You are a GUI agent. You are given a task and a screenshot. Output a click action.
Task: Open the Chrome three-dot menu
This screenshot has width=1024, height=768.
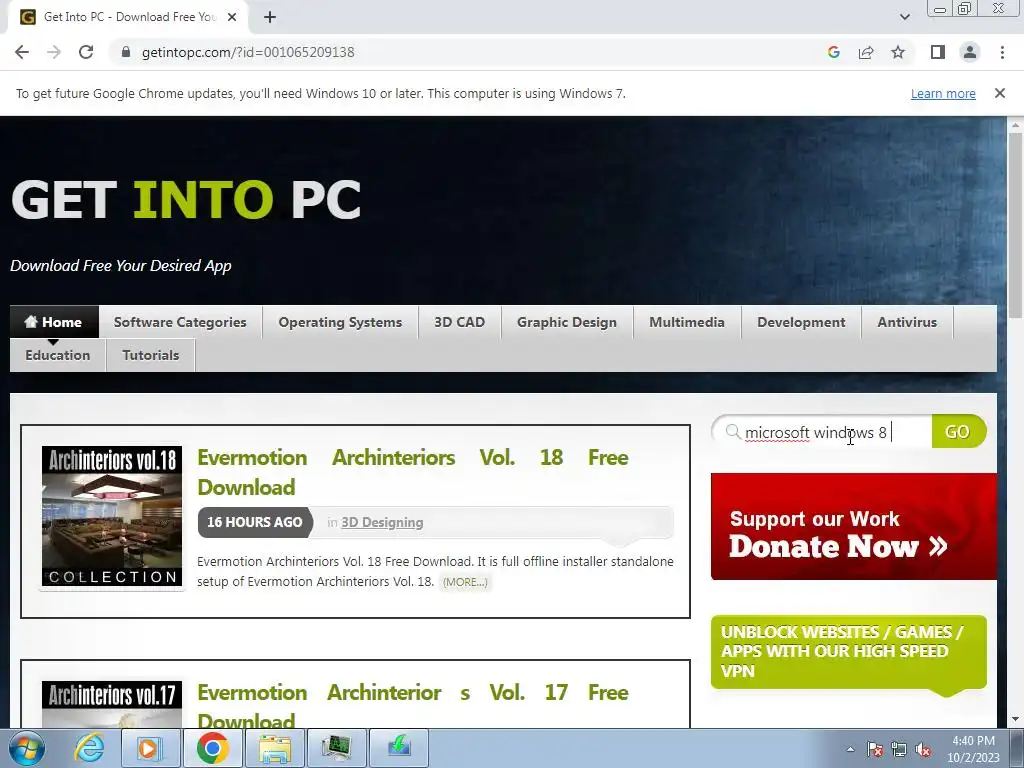click(1002, 52)
